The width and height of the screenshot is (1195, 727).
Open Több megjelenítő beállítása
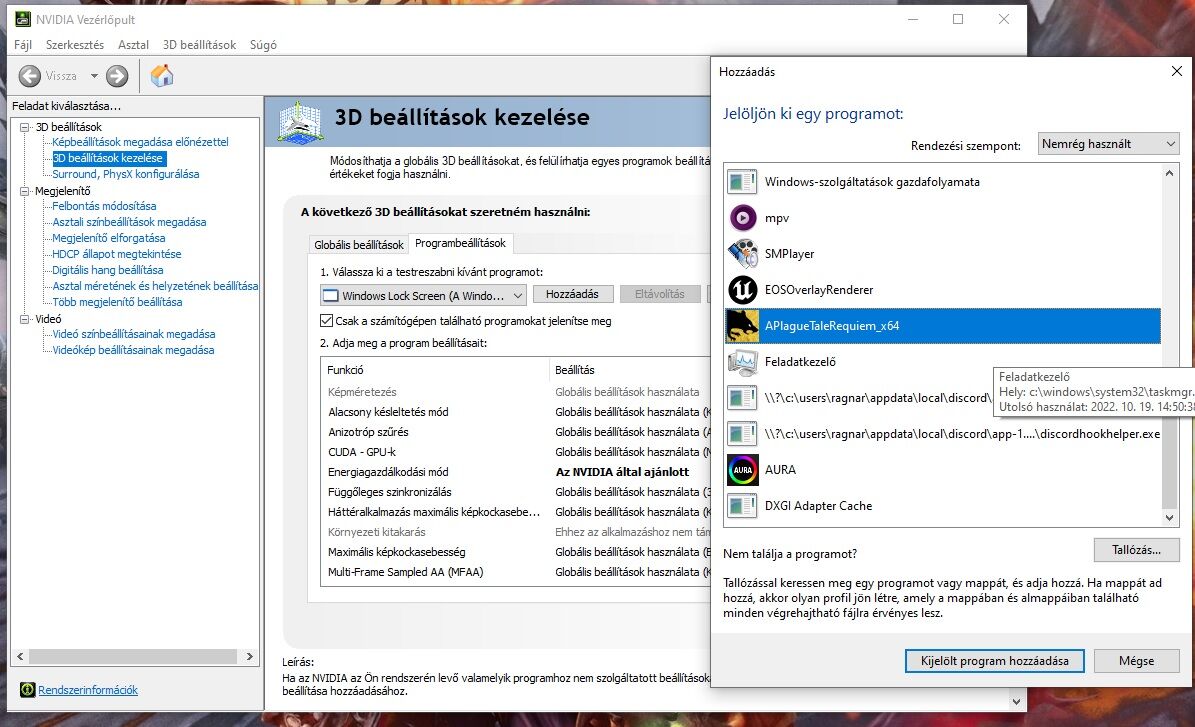click(x=117, y=302)
